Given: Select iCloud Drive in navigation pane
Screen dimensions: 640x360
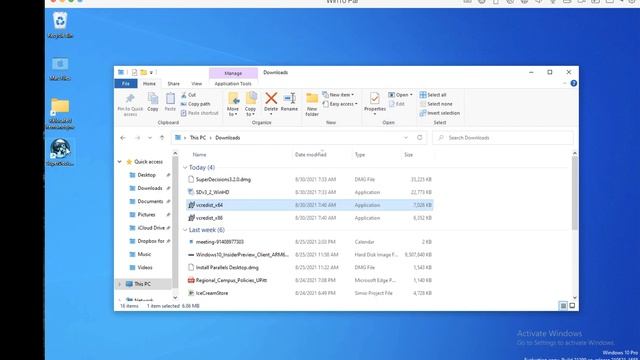Looking at the screenshot, I should (x=151, y=228).
